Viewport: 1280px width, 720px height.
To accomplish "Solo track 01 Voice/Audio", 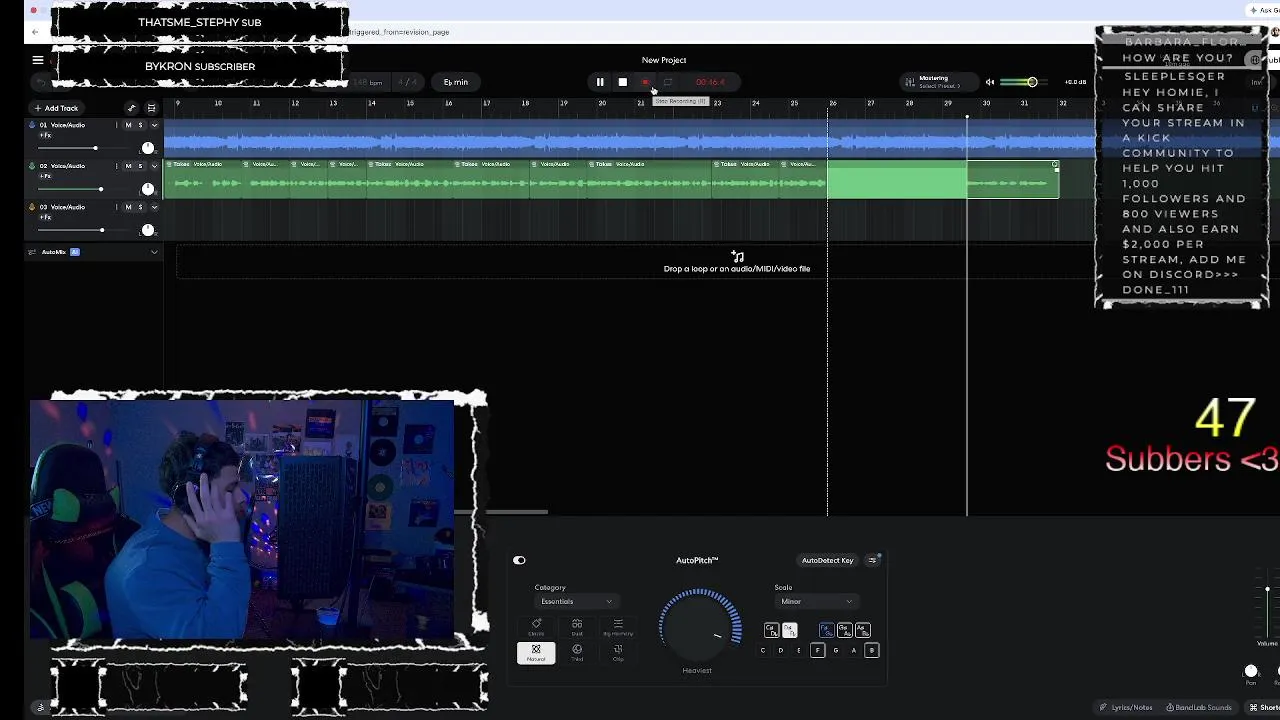I will (140, 125).
